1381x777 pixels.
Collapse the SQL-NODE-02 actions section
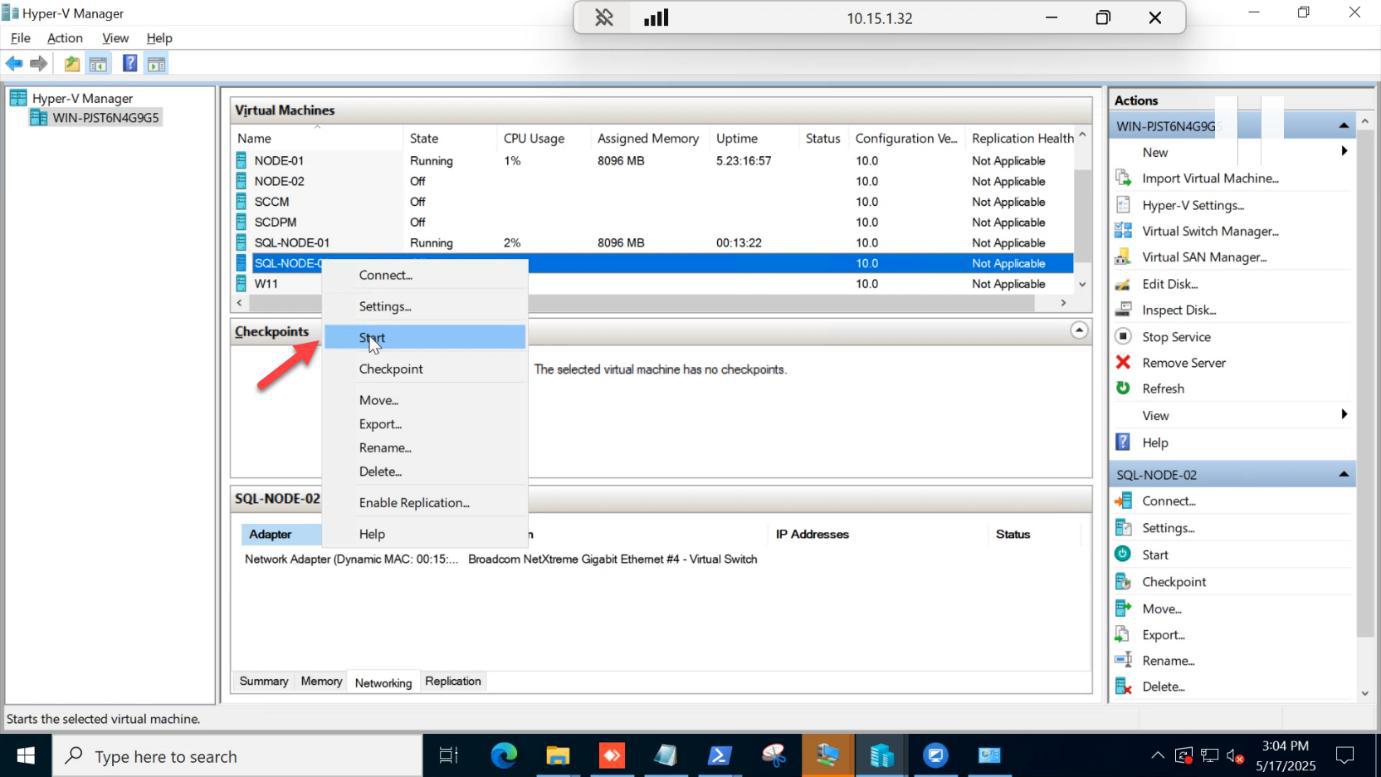tap(1344, 475)
